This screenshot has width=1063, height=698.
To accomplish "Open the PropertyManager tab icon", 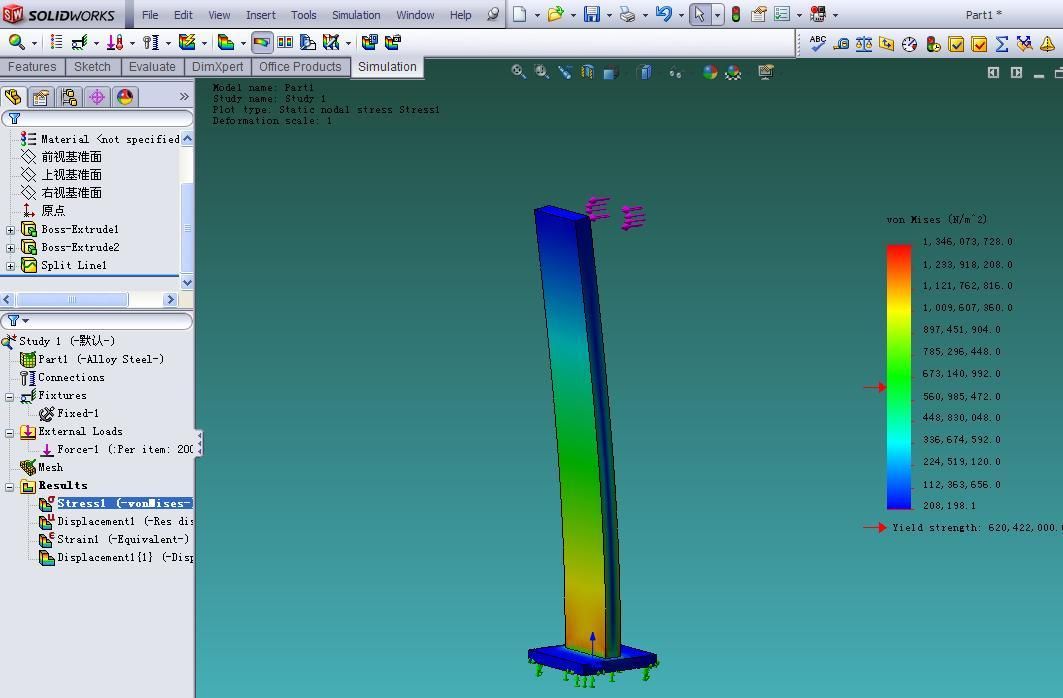I will pyautogui.click(x=40, y=97).
